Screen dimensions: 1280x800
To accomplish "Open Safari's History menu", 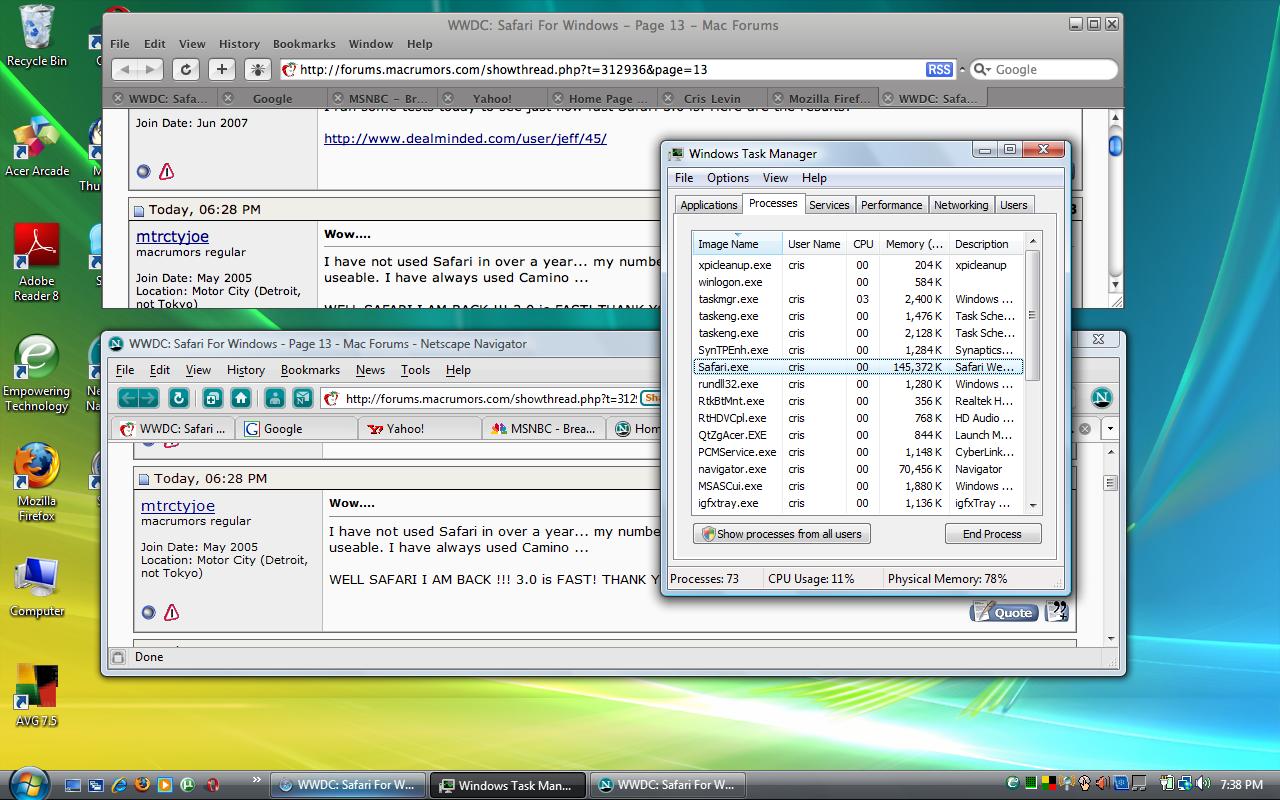I will tap(239, 44).
